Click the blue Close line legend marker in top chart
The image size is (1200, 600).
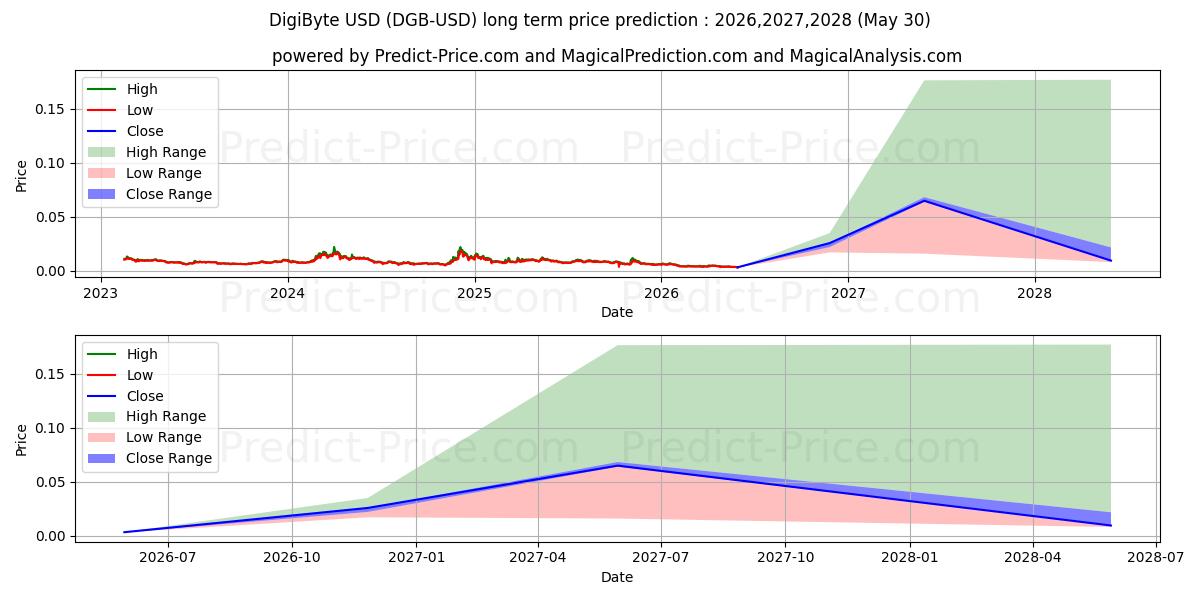tap(103, 131)
